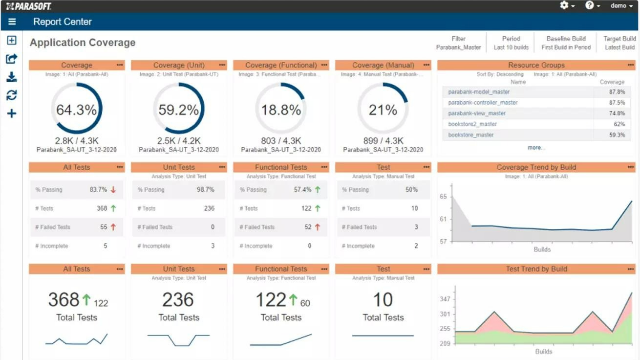
Task: Open options on All Tests total widget
Action: coord(120,269)
